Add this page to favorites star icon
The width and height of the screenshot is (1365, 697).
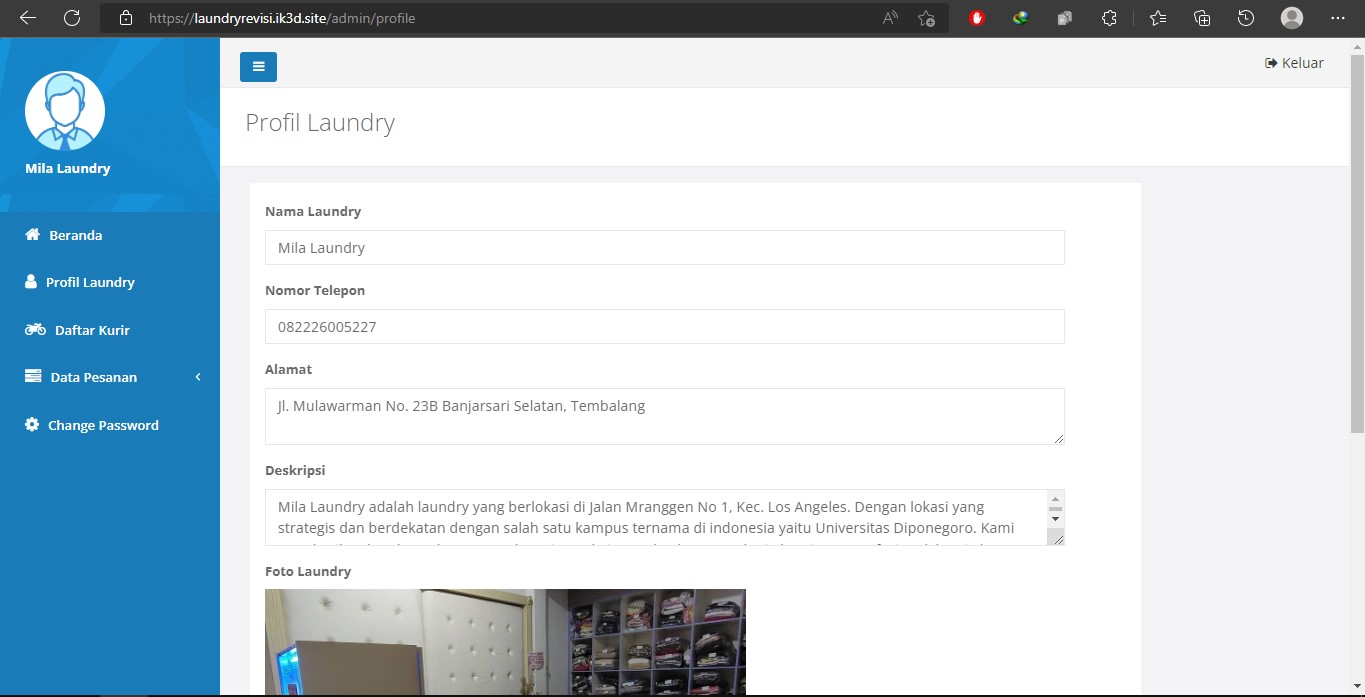(x=926, y=18)
